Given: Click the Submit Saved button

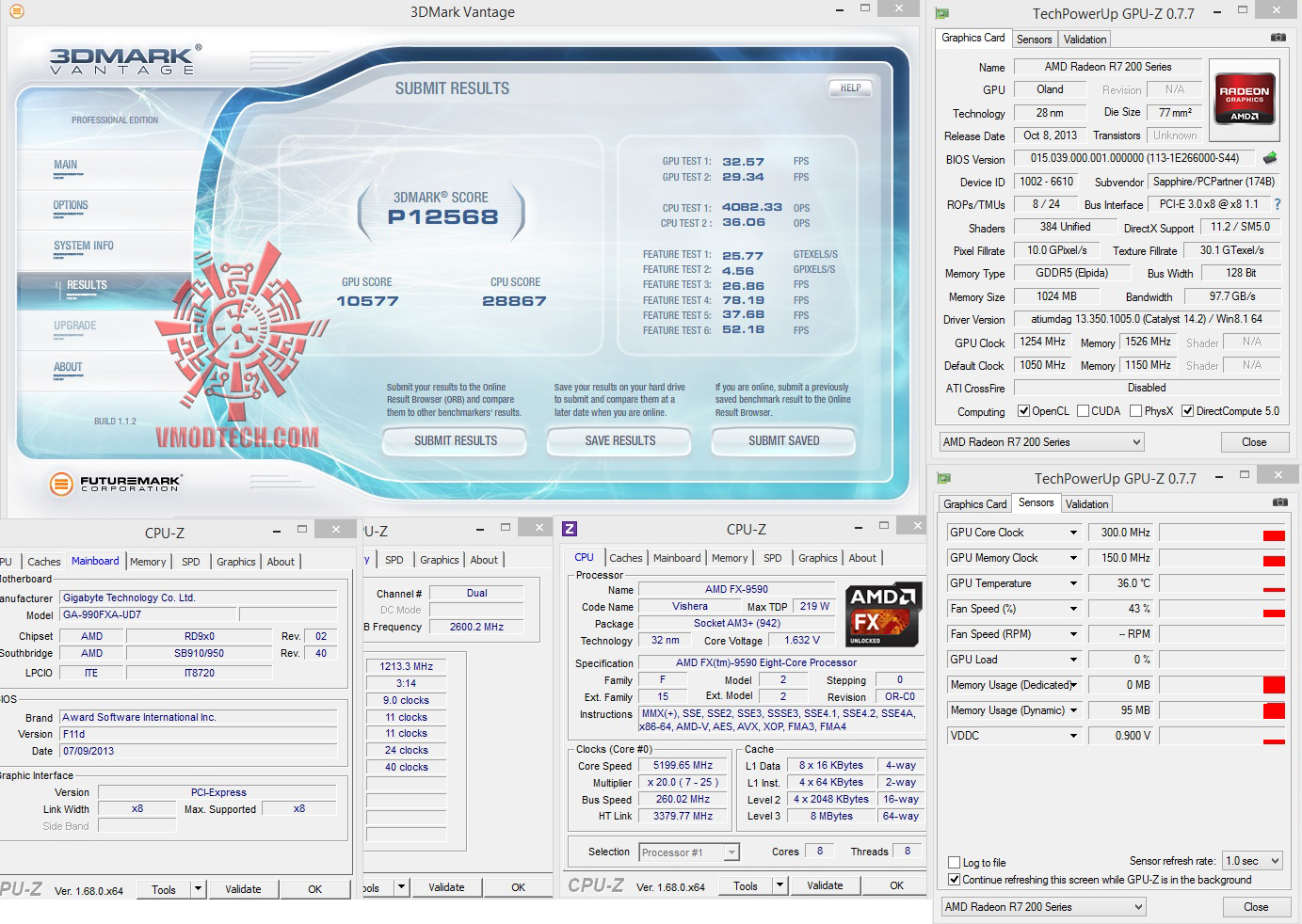Looking at the screenshot, I should 783,440.
